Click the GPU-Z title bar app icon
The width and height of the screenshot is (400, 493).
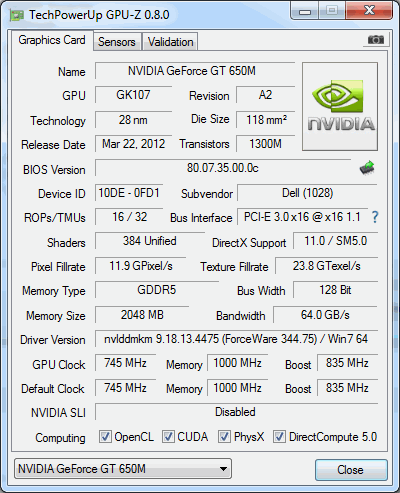17,15
